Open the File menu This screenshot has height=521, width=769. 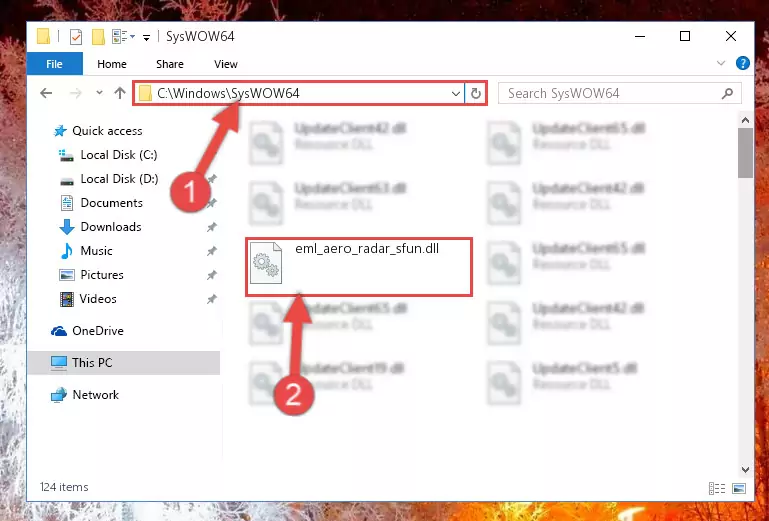click(x=54, y=64)
